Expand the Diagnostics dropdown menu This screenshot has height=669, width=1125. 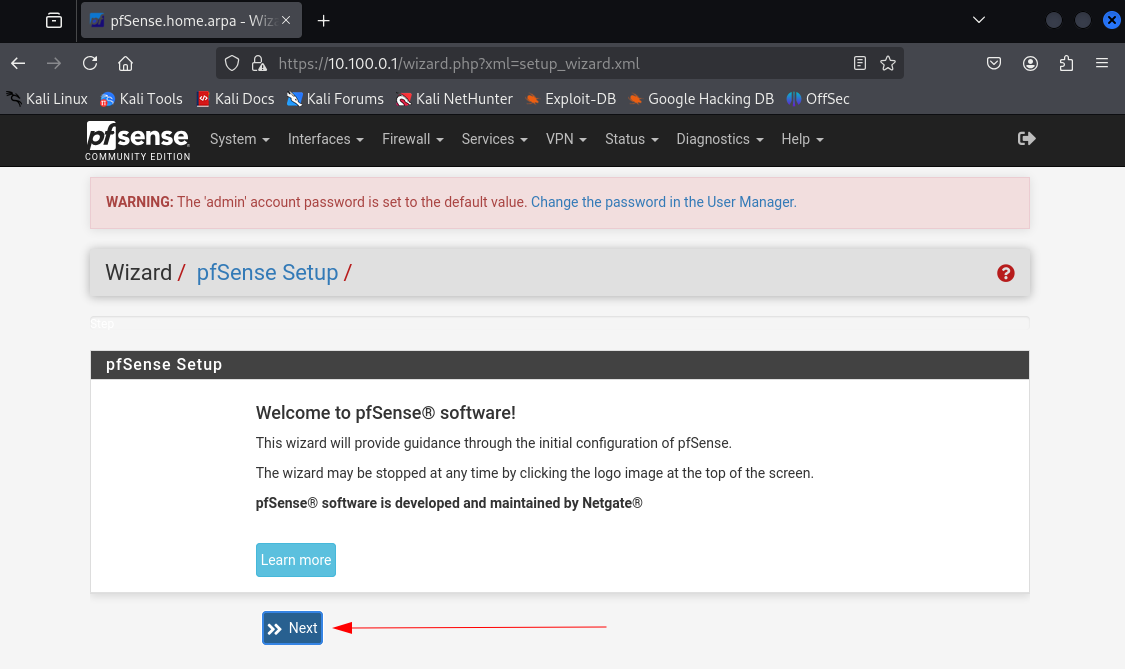coord(720,139)
